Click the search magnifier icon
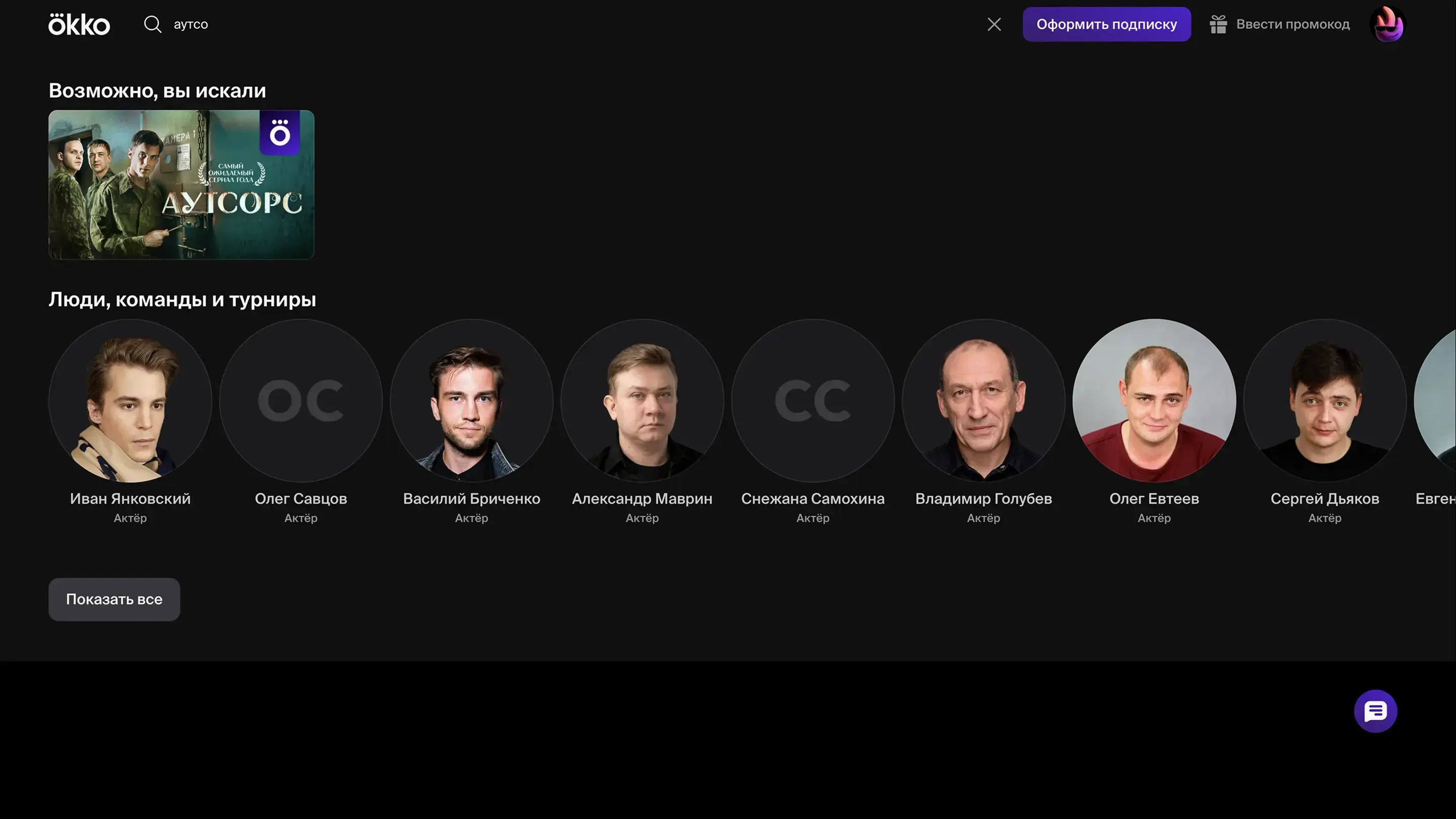 [153, 24]
